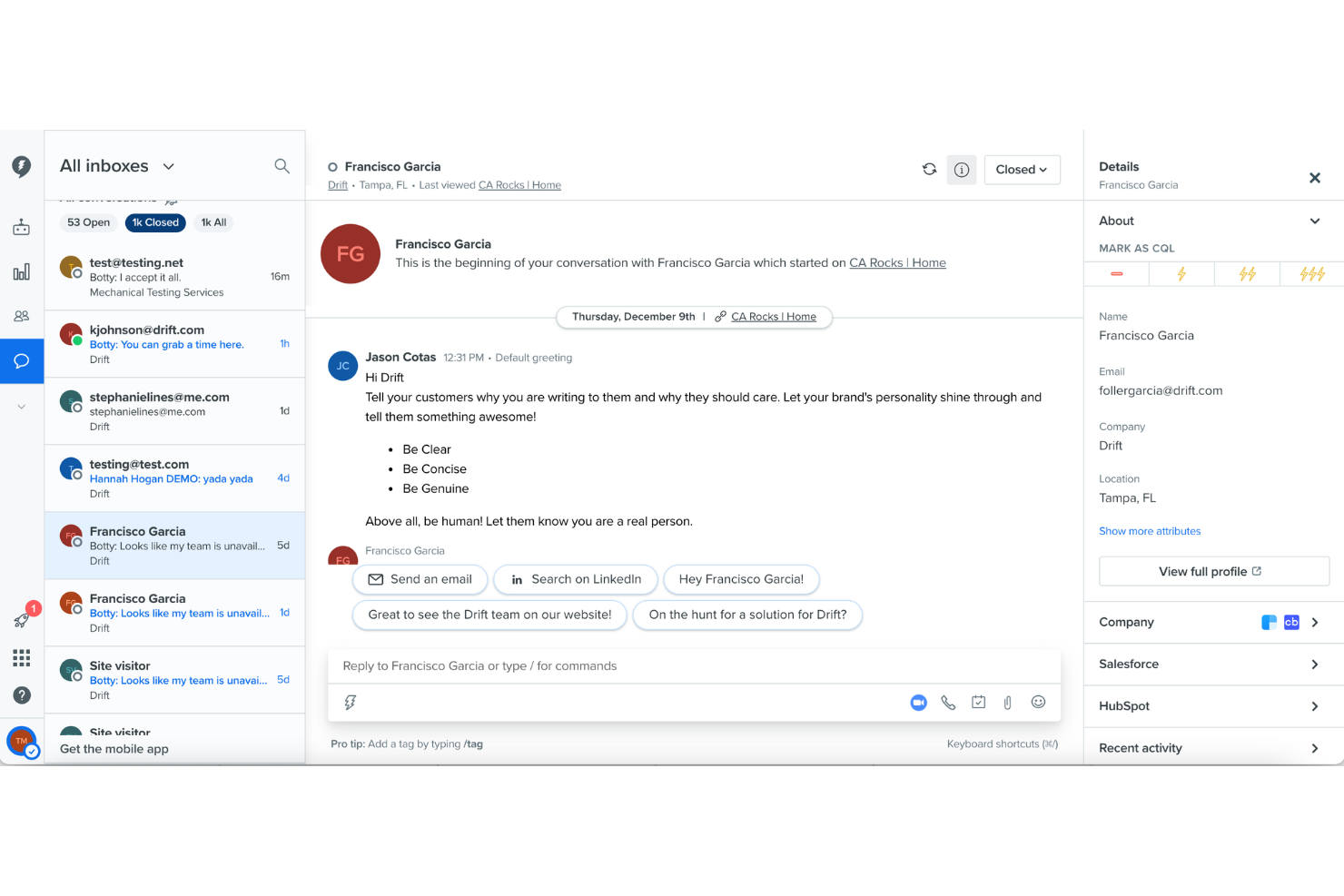Filter by 1k All conversations

pos(213,222)
